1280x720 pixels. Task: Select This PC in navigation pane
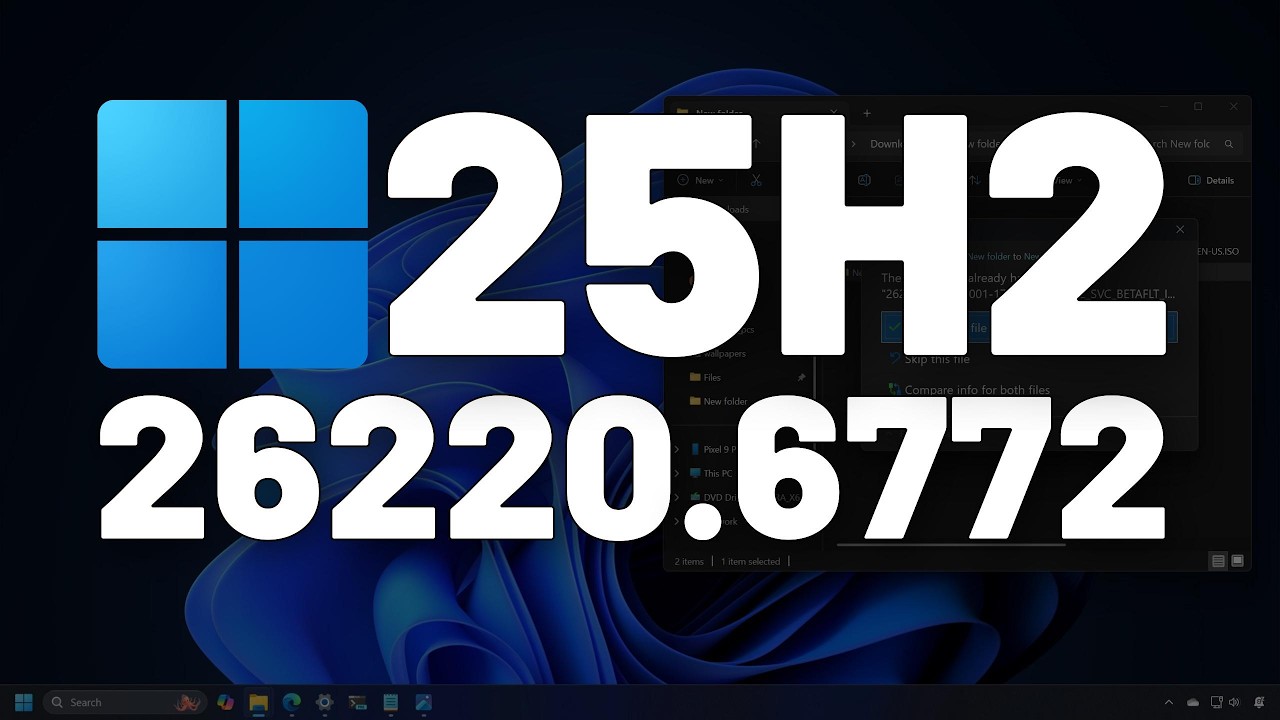click(710, 473)
